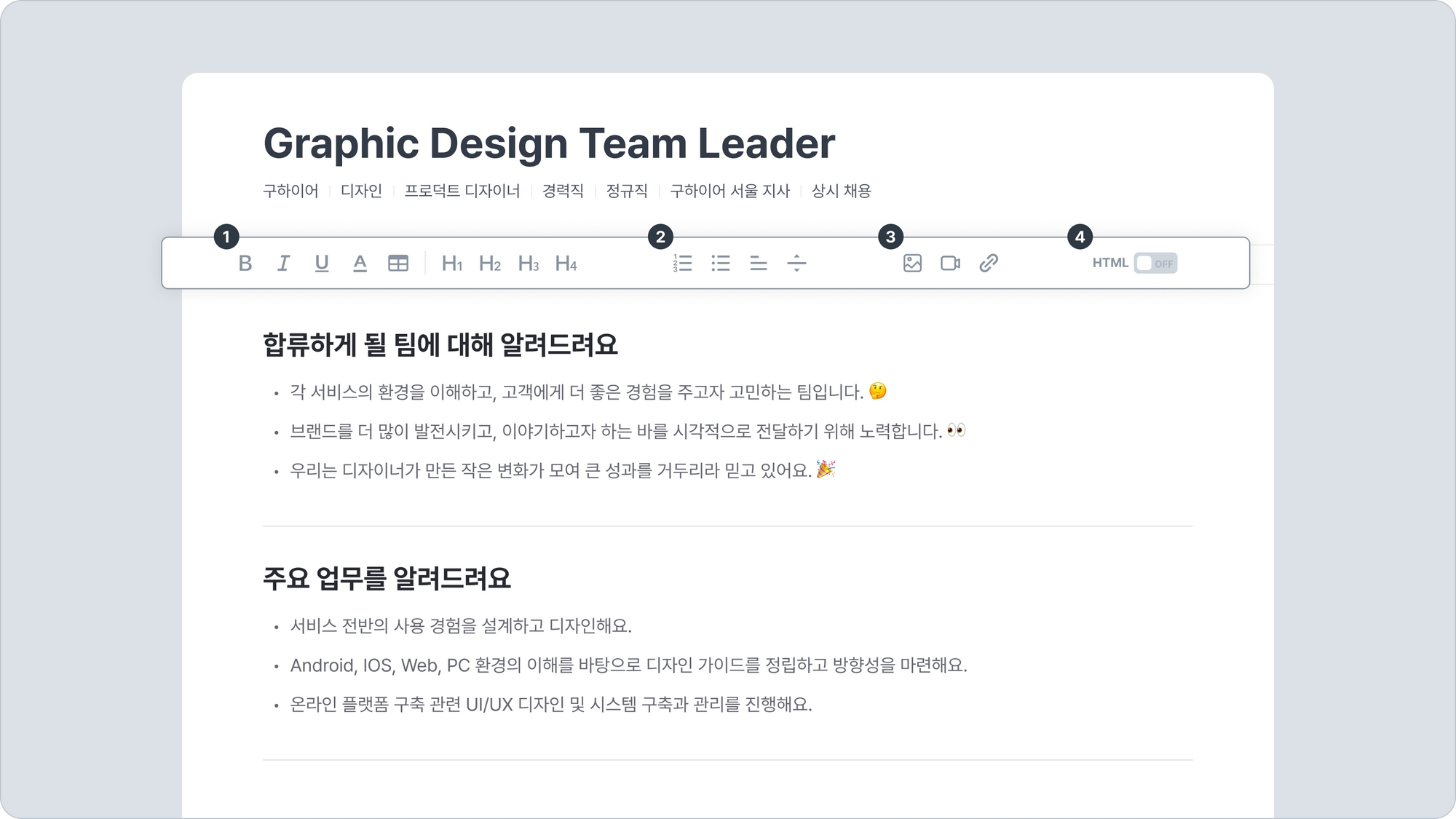Click the 합류하게 될 팀에 대해 알려드려요 heading
Viewport: 1456px width, 819px height.
point(440,345)
